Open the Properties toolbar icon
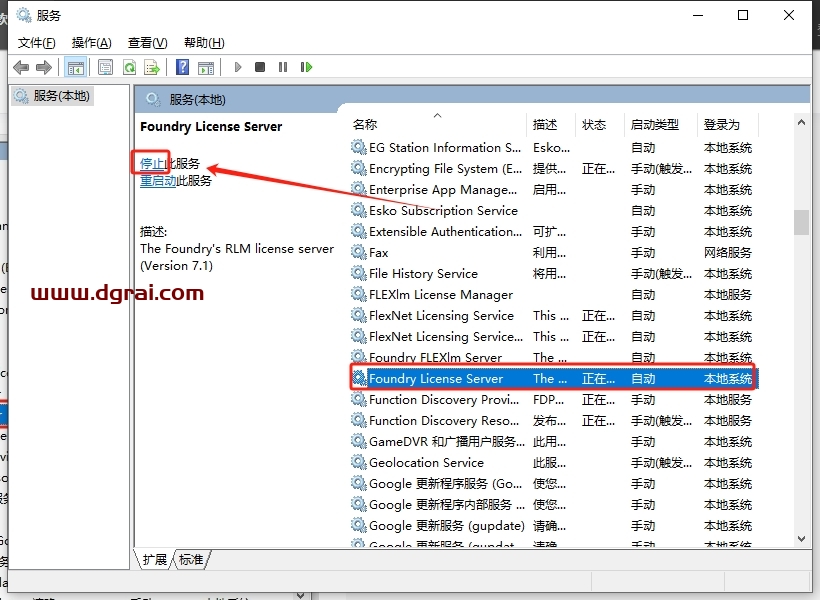This screenshot has width=820, height=600. tap(105, 67)
